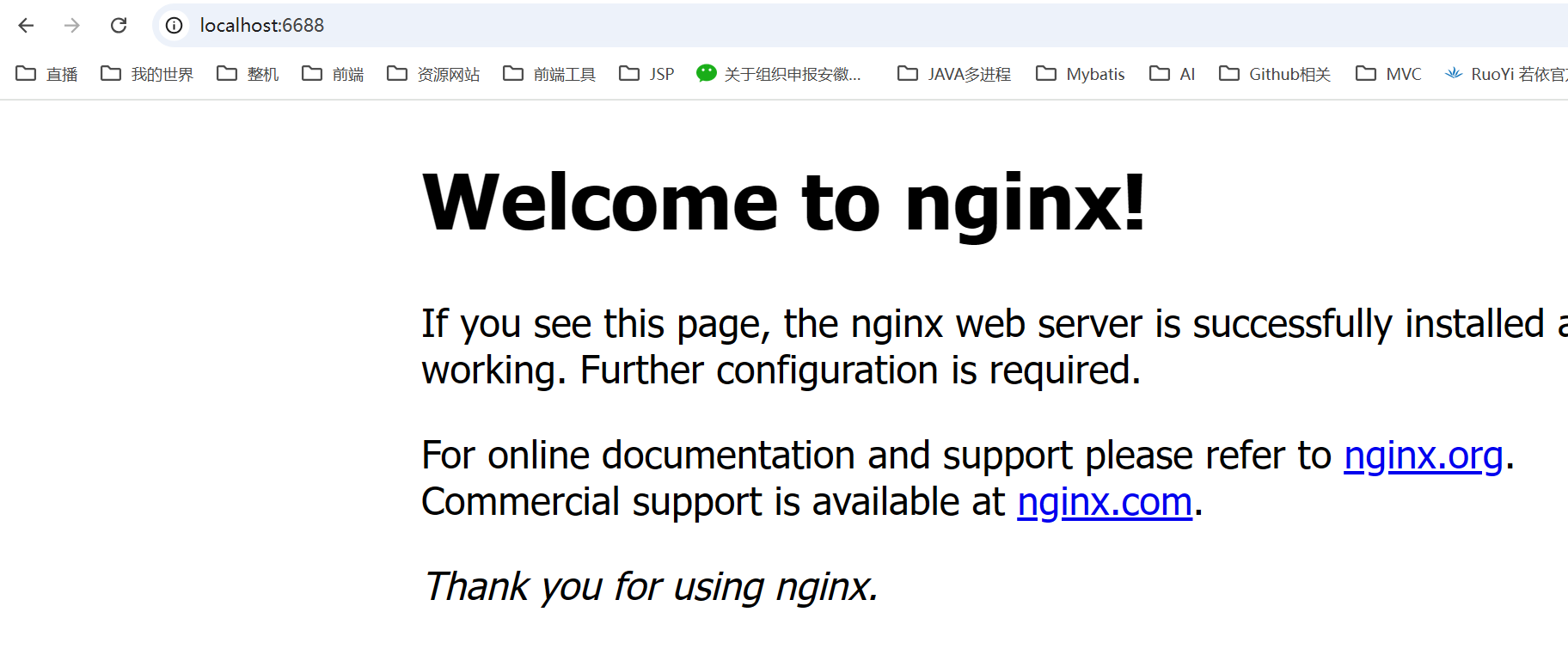Expand the 资源网站 bookmark folder

[433, 74]
